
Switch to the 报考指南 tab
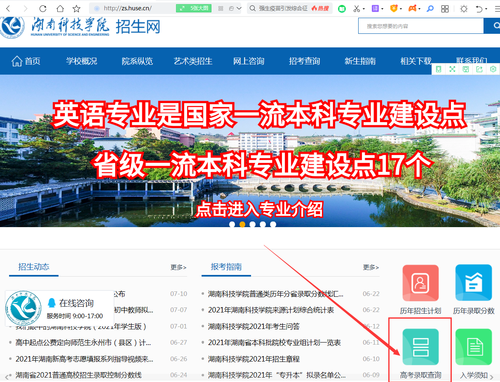coord(226,267)
